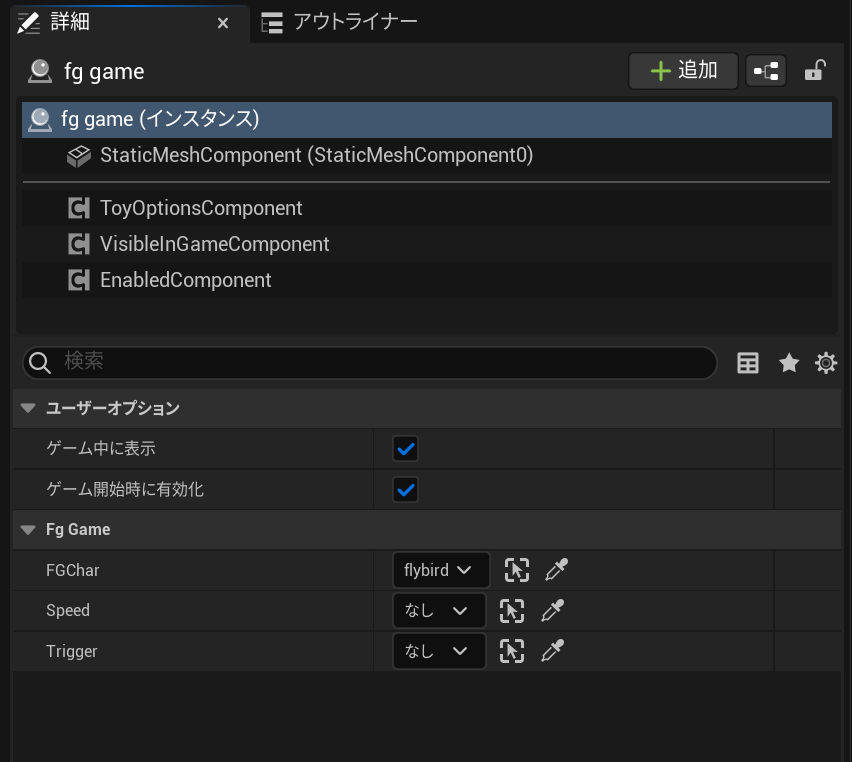Image resolution: width=852 pixels, height=762 pixels.
Task: Click the VisibleInGameComponent class icon
Action: click(79, 244)
